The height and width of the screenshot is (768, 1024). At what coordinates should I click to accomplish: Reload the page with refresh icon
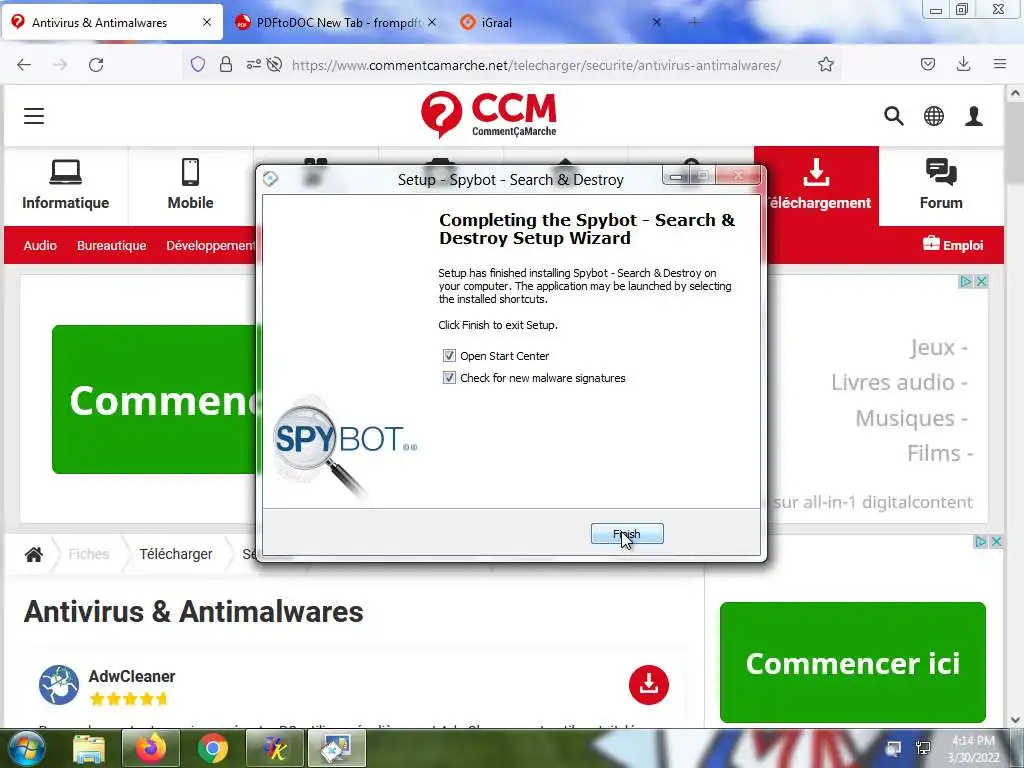click(96, 65)
